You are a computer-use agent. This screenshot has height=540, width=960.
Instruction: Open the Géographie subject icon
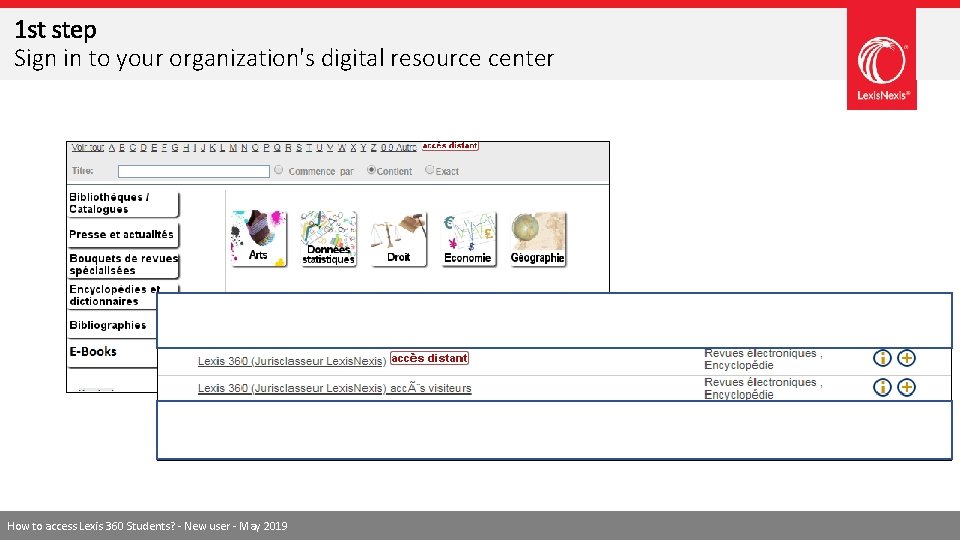[x=538, y=238]
